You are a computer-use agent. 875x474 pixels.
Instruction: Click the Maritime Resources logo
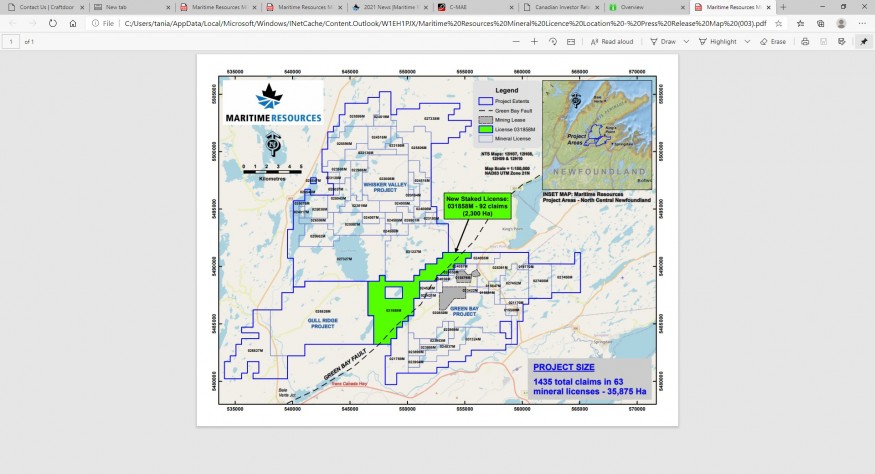point(273,103)
